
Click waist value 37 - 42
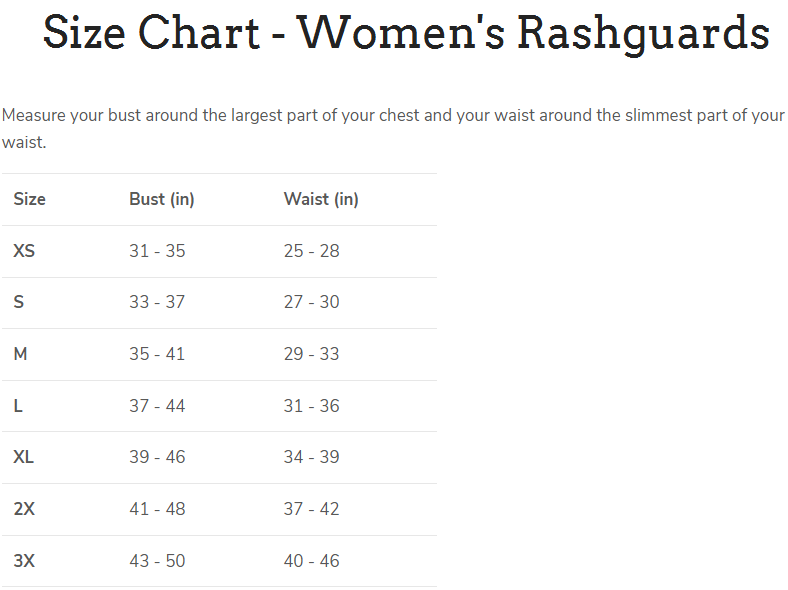(x=311, y=509)
